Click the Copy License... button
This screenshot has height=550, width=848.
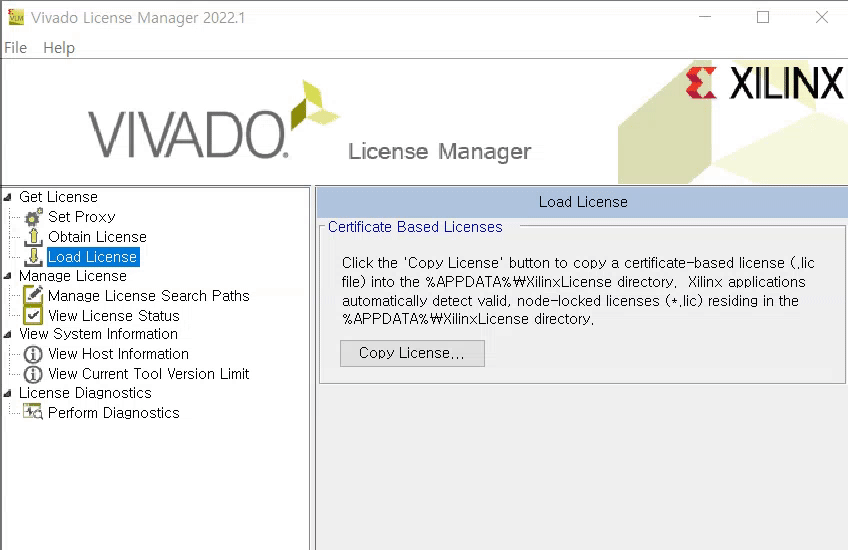click(412, 353)
